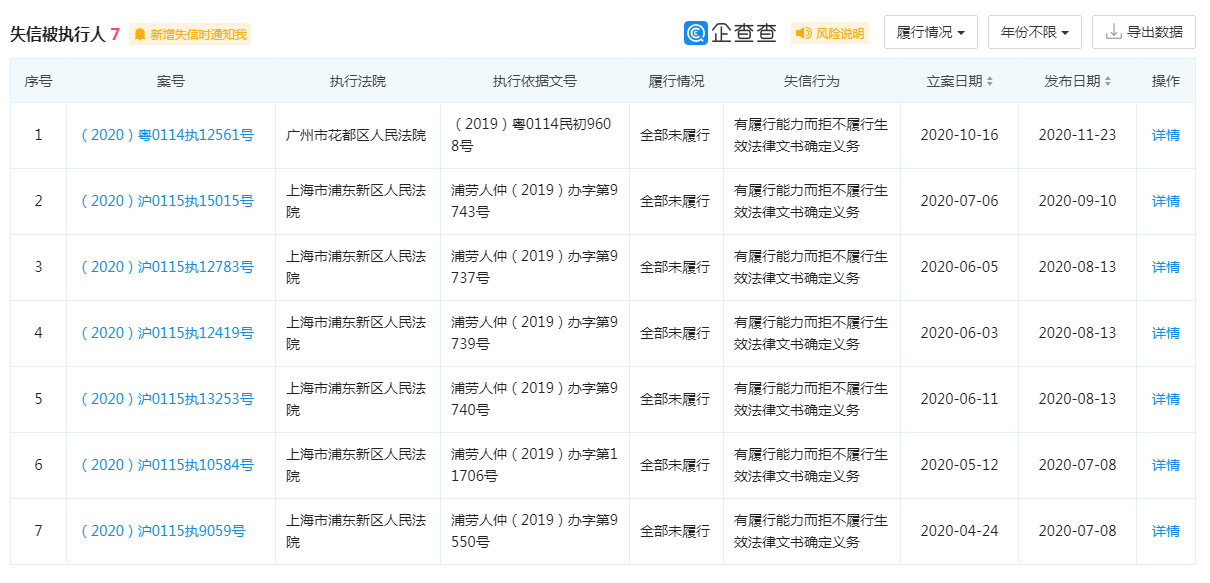Open case (2020)沪0115执12783号
This screenshot has height=583, width=1210.
click(167, 267)
